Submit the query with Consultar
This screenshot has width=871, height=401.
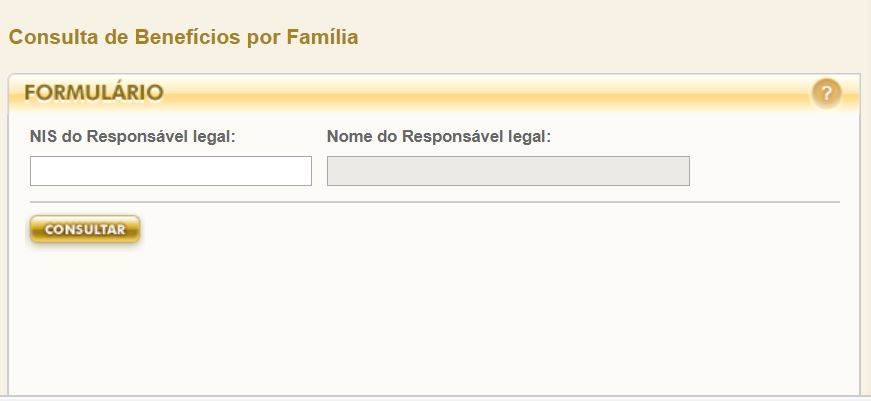[85, 230]
